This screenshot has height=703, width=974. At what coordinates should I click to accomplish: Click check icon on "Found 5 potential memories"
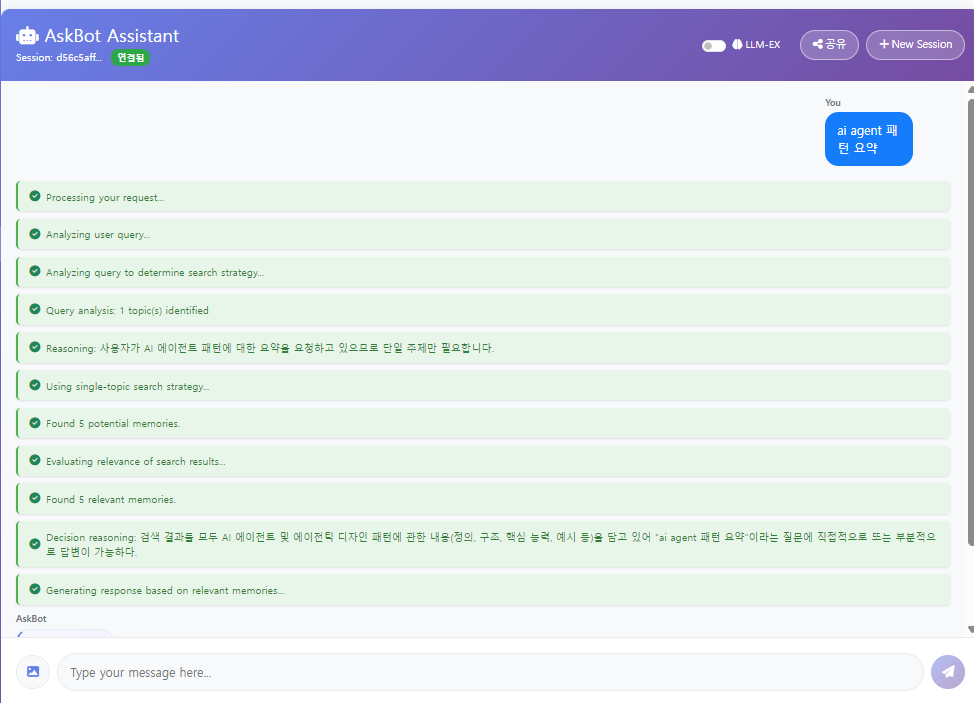pos(35,423)
